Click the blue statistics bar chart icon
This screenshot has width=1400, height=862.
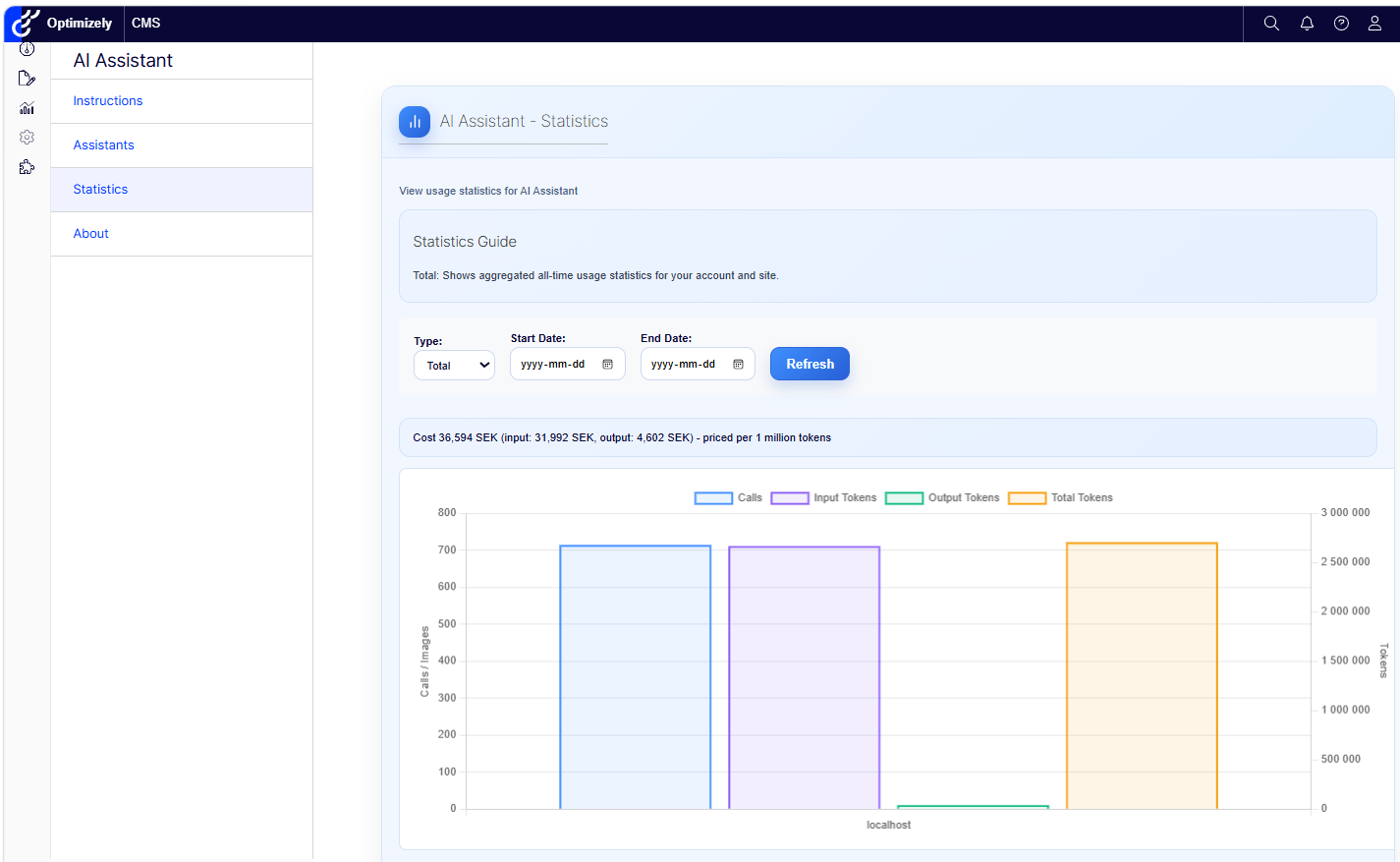(415, 122)
